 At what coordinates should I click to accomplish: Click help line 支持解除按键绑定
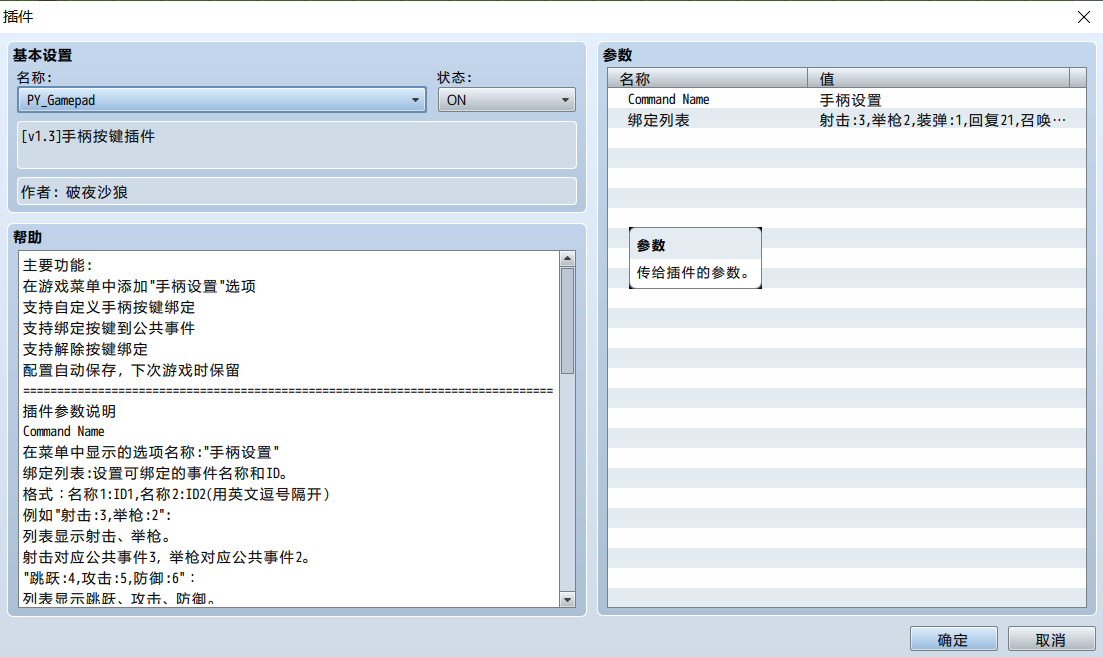85,349
